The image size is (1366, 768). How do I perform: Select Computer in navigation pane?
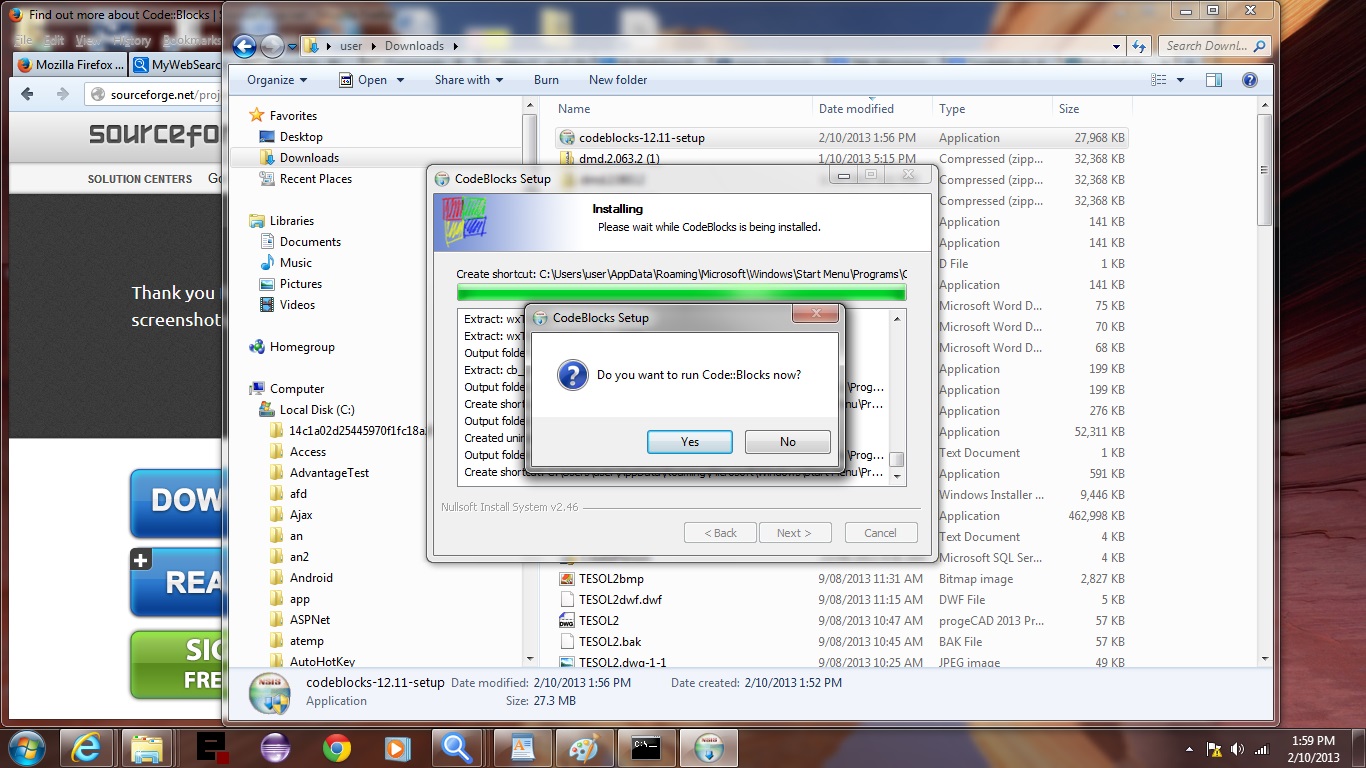(297, 389)
